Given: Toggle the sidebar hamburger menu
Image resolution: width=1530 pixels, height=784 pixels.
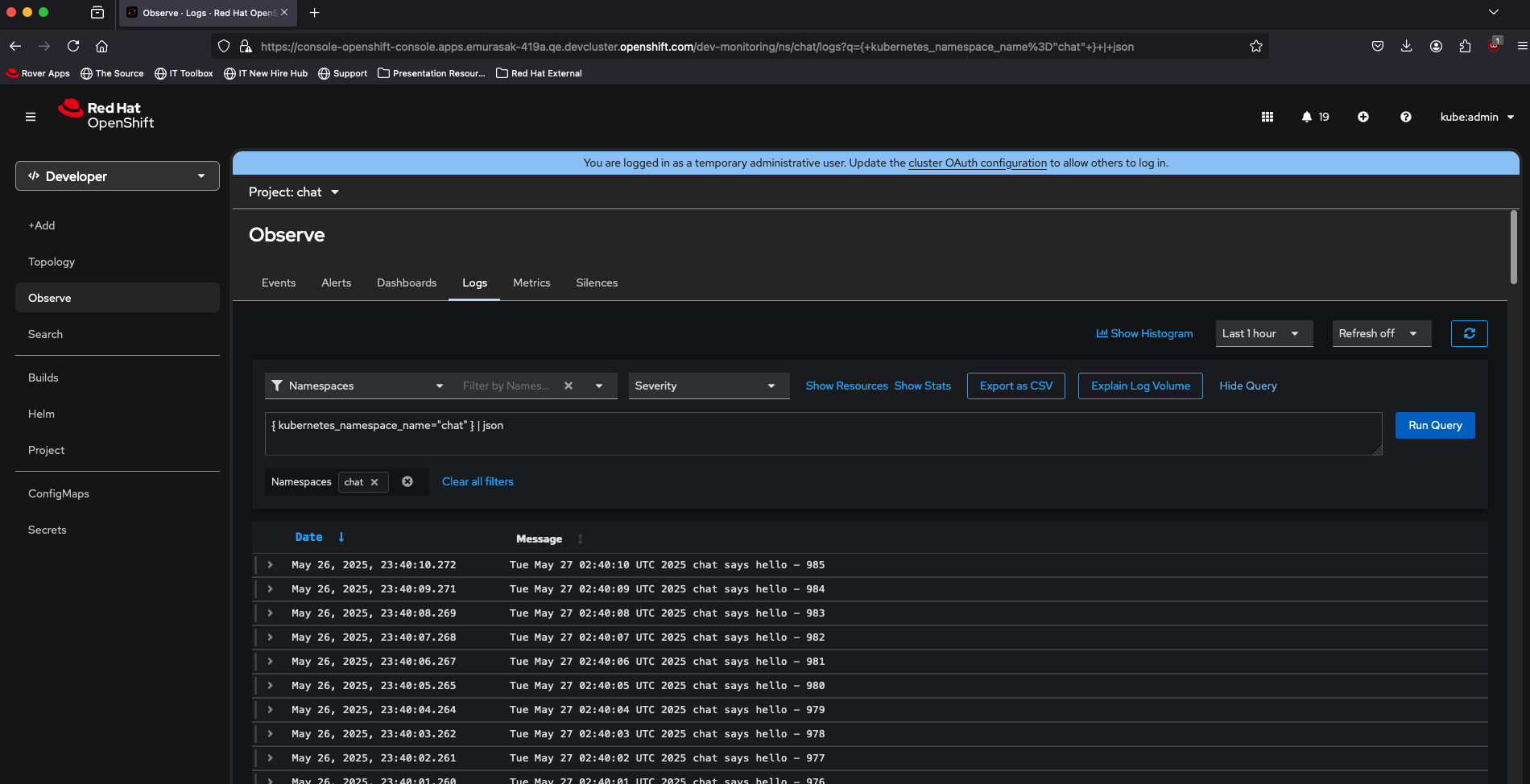Looking at the screenshot, I should [31, 117].
